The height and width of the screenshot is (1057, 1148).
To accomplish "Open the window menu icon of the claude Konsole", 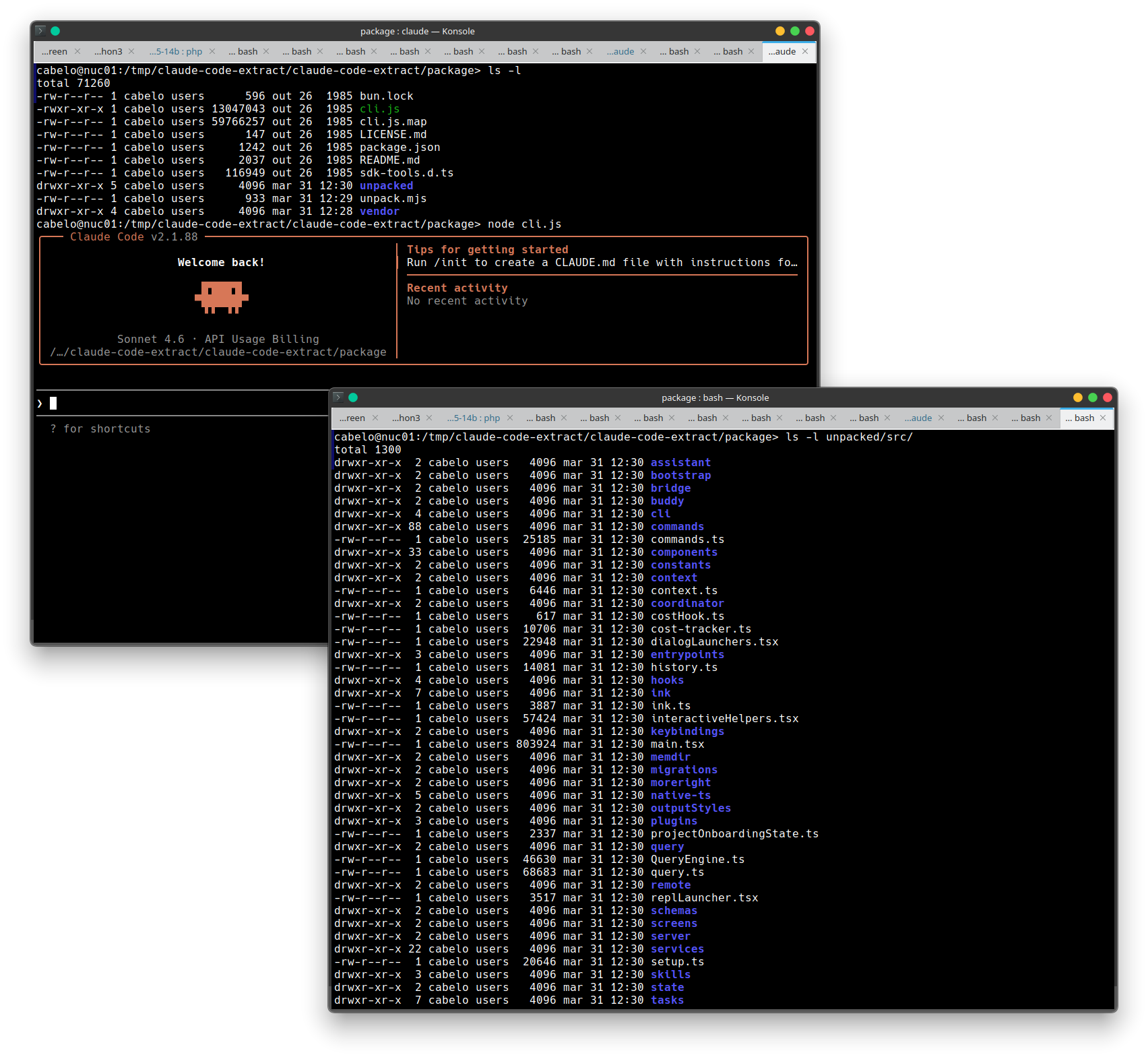I will click(40, 31).
